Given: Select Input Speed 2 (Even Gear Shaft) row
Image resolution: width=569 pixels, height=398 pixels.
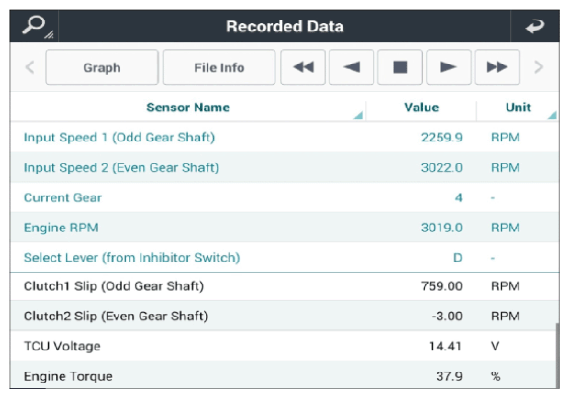Looking at the screenshot, I should coord(284,167).
